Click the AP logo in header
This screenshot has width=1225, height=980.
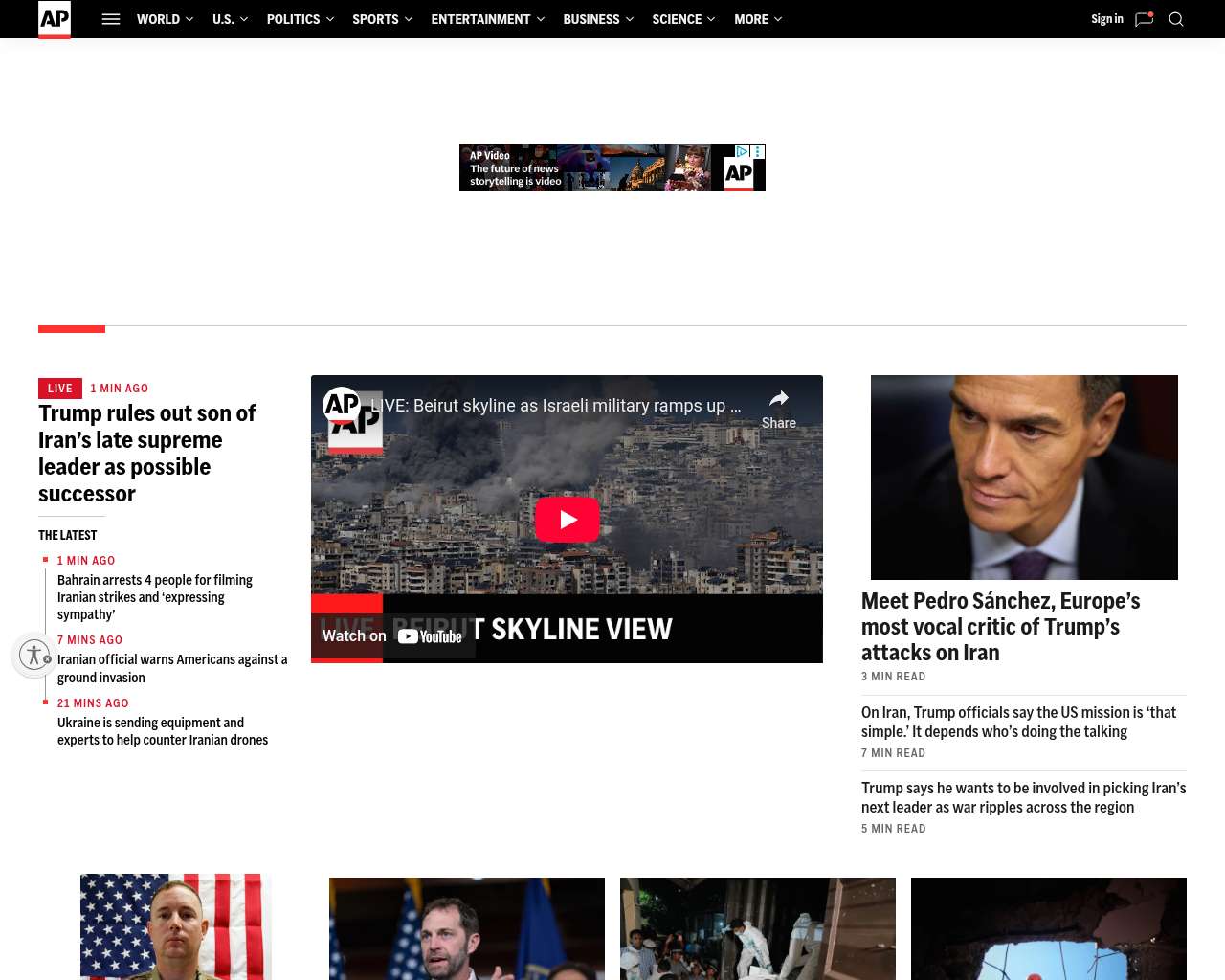point(55,19)
